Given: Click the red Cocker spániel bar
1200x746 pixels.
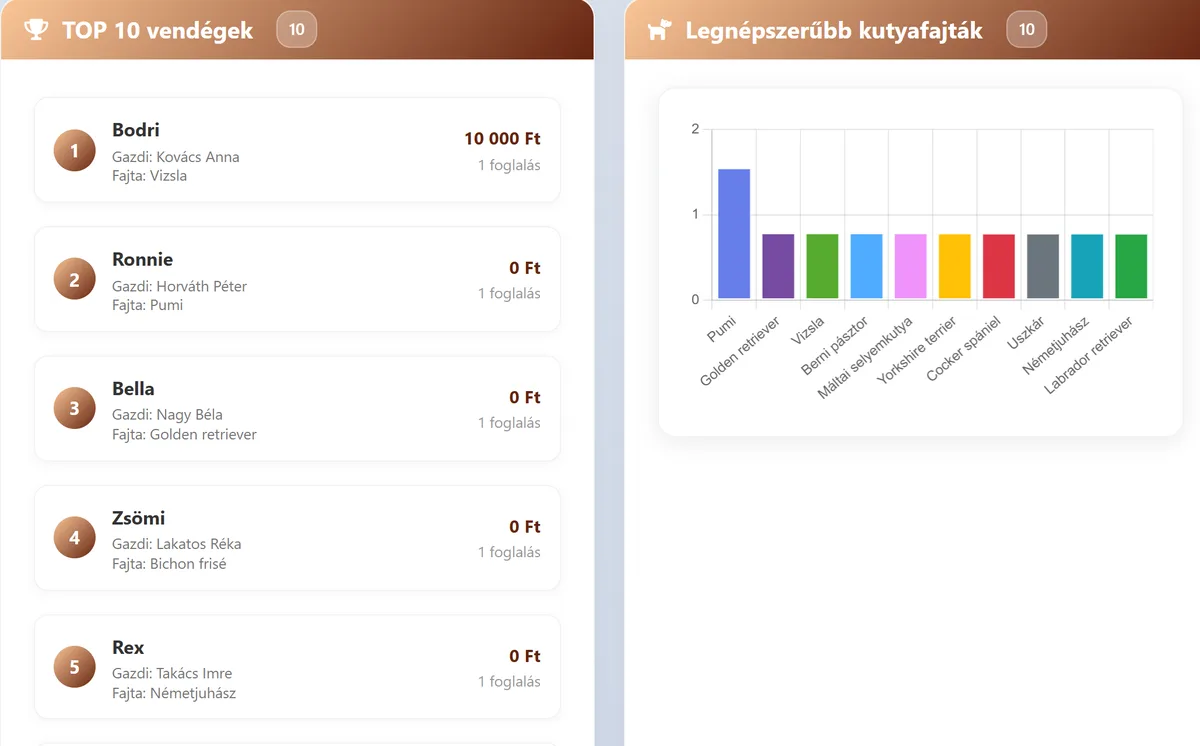Looking at the screenshot, I should 998,267.
